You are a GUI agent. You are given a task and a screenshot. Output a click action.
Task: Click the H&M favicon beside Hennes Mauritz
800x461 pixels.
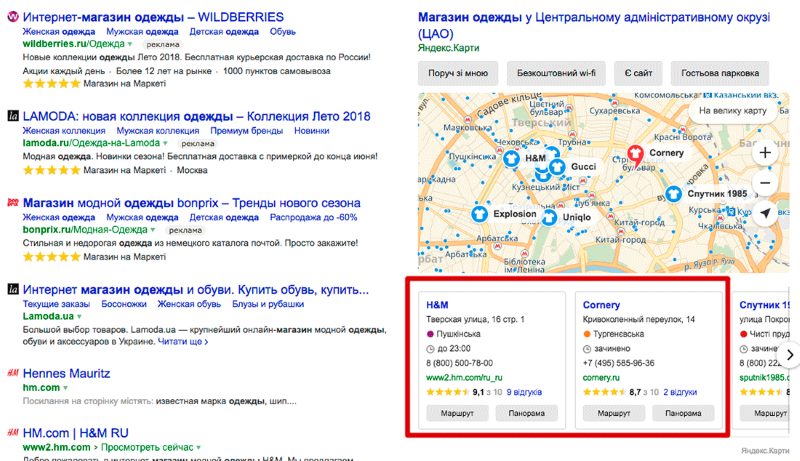[x=13, y=373]
